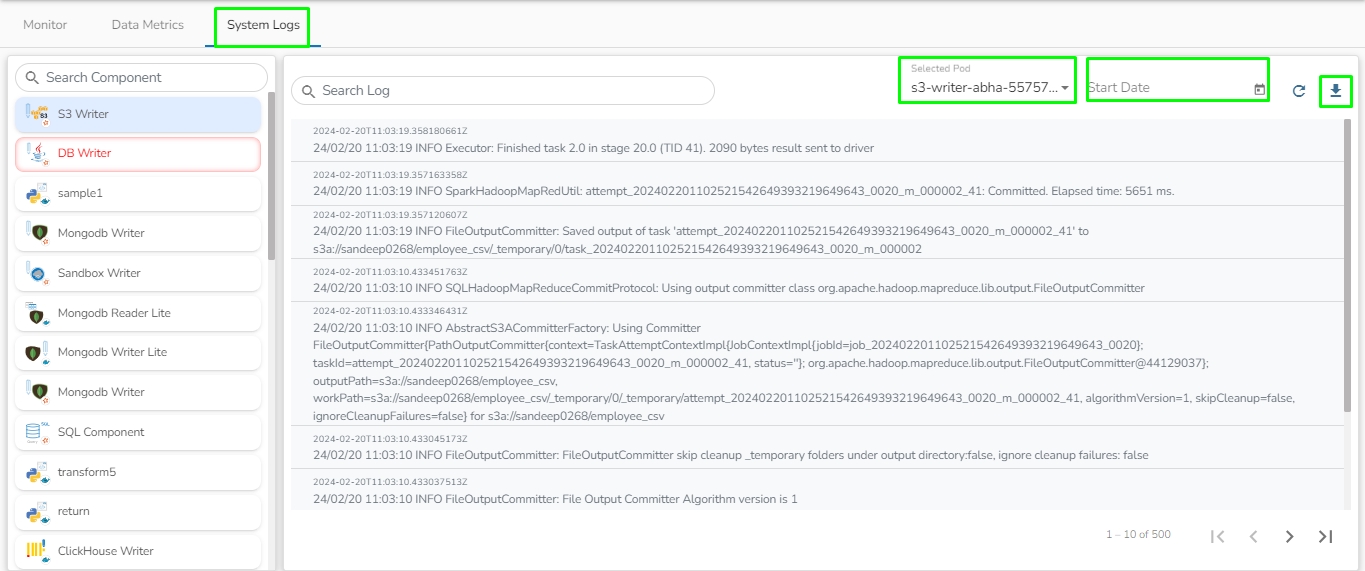The width and height of the screenshot is (1365, 571).
Task: Open the Sandbox Writer component label
Action: 99,273
